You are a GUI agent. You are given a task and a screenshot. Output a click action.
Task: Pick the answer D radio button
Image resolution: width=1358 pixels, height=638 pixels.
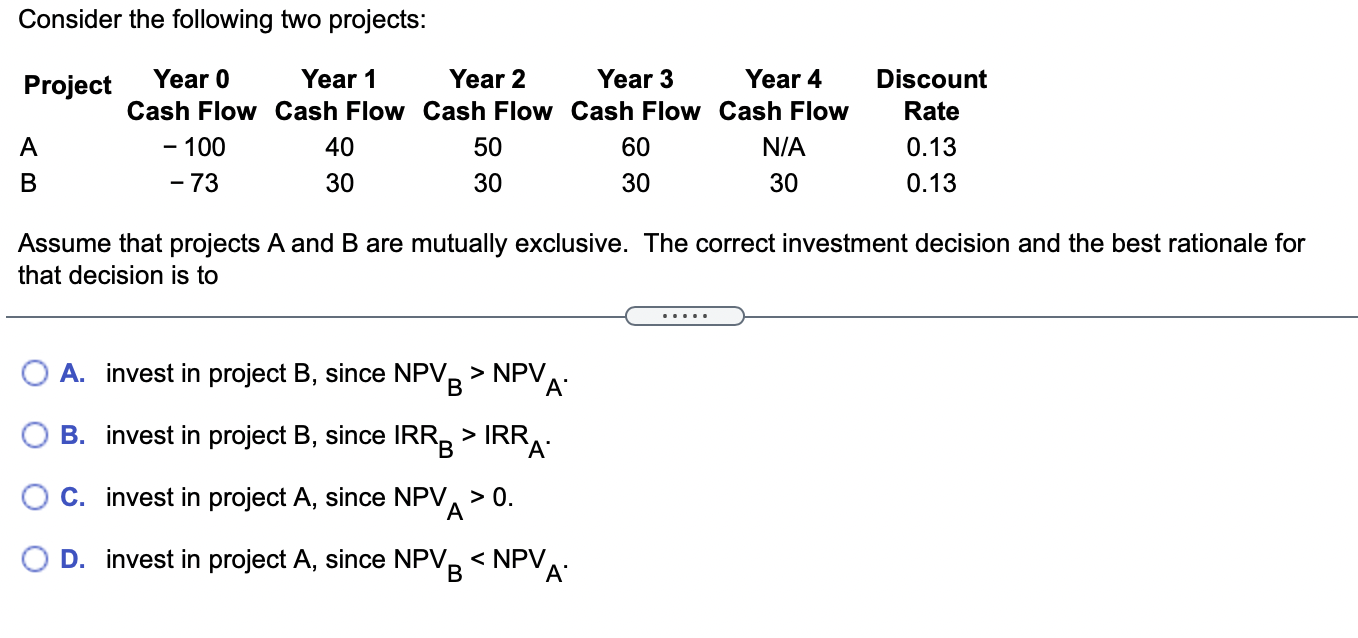pos(36,561)
